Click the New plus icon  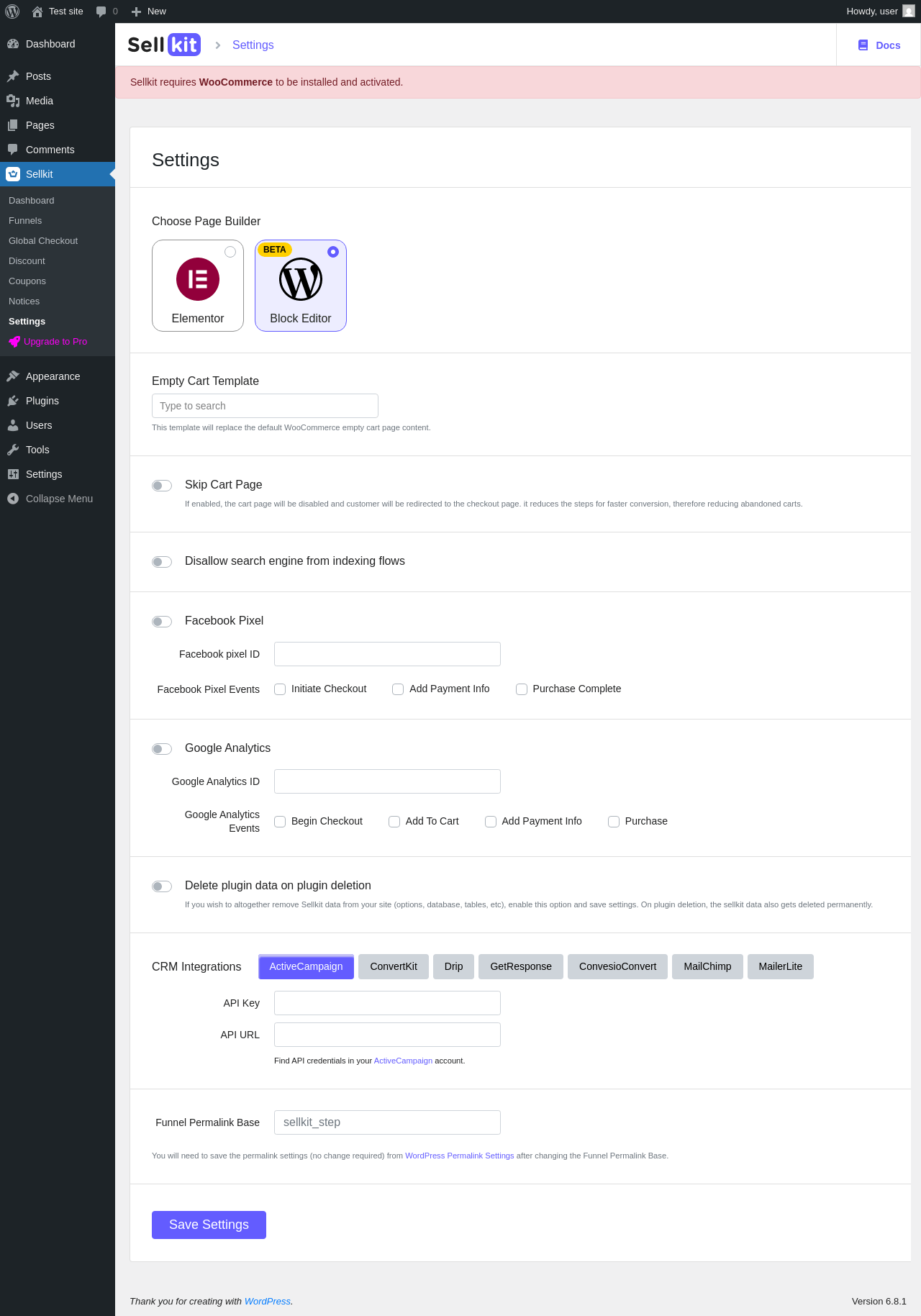(136, 12)
